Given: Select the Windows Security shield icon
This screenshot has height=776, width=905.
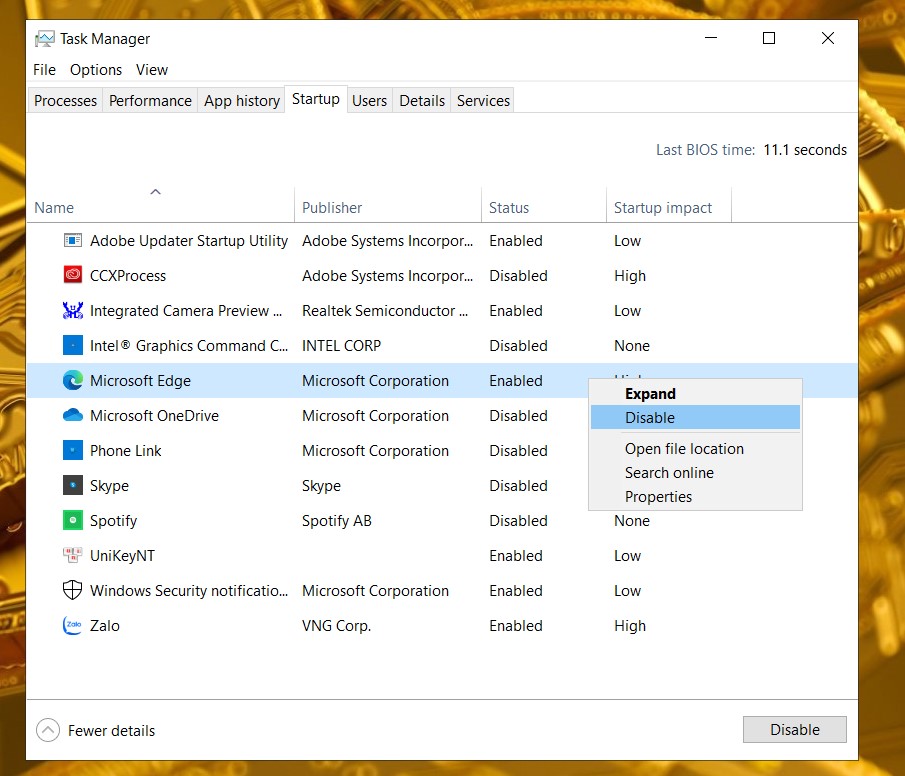Looking at the screenshot, I should [73, 590].
